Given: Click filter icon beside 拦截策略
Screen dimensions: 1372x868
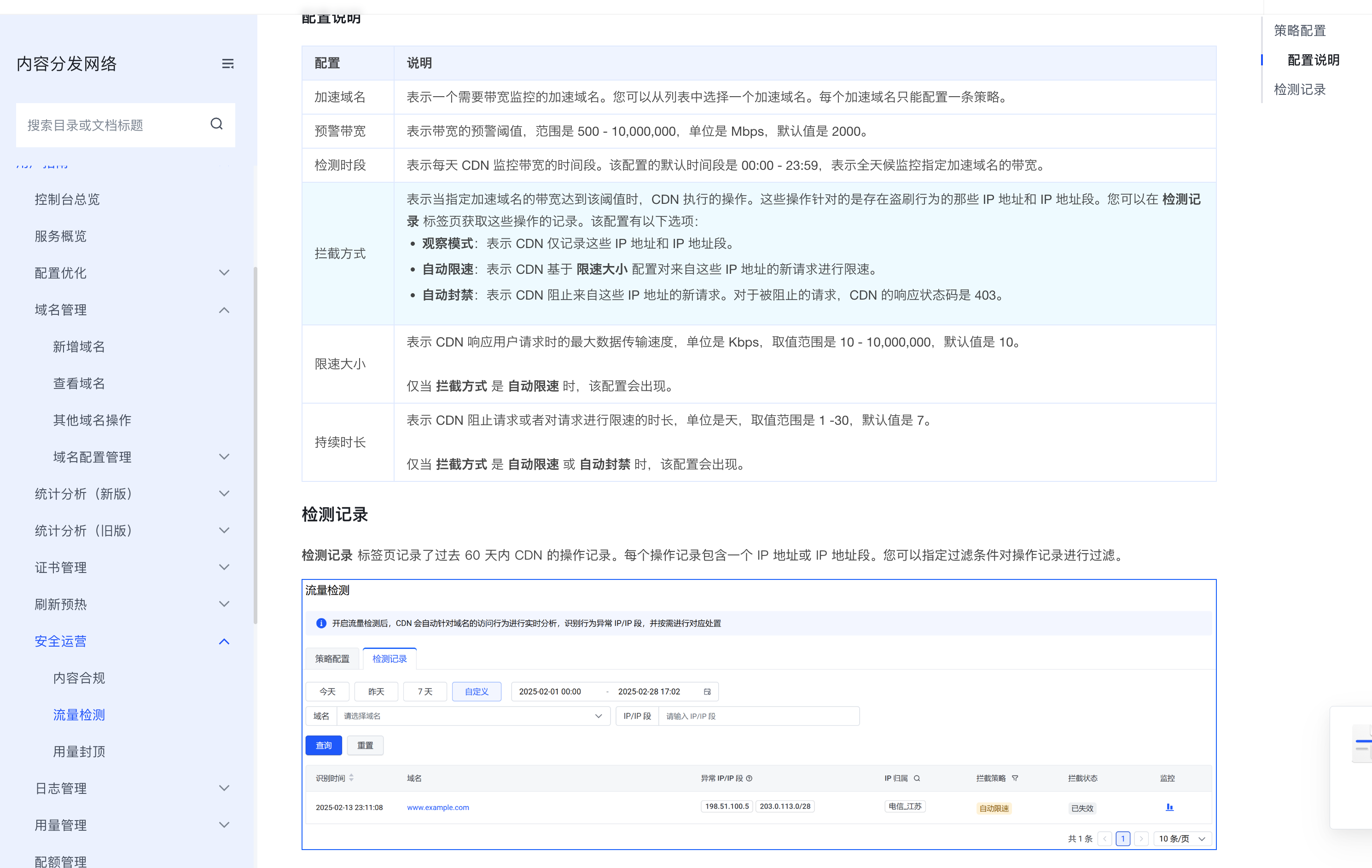Looking at the screenshot, I should coord(1015,778).
